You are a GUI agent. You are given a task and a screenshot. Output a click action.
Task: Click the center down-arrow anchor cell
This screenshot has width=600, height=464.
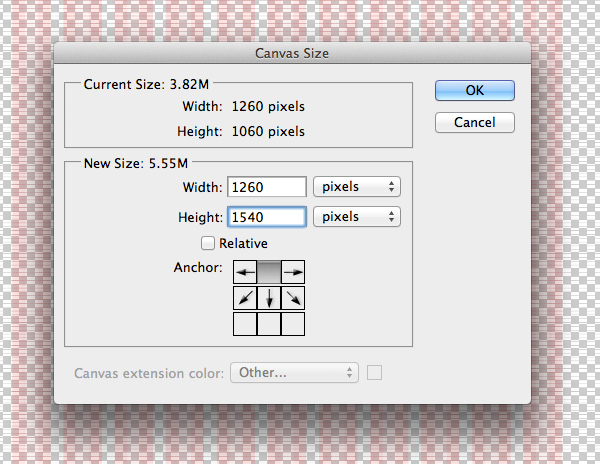coord(269,298)
